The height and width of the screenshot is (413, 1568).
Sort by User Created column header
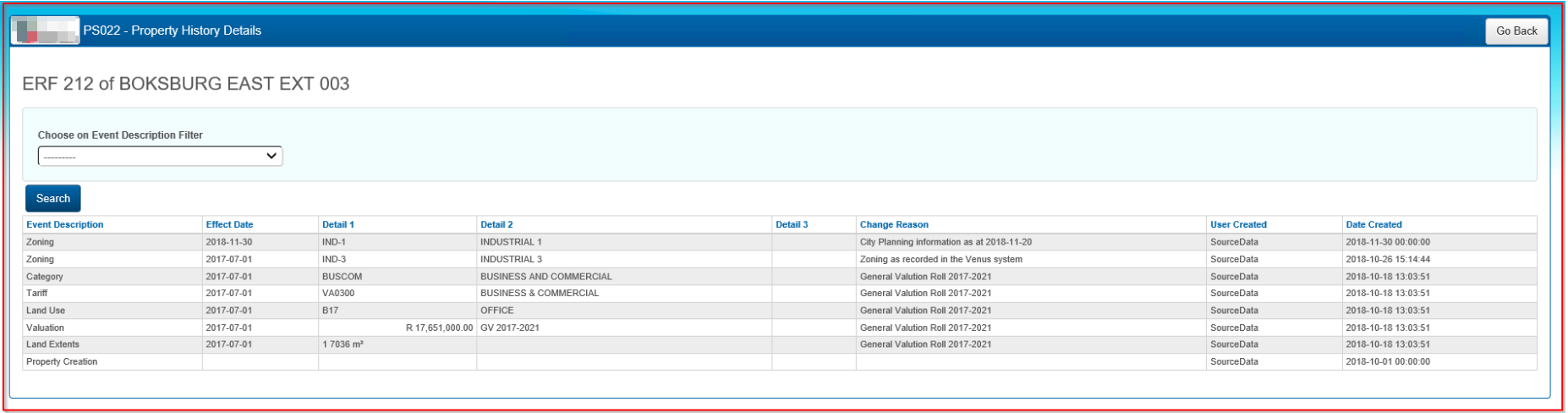coord(1238,225)
